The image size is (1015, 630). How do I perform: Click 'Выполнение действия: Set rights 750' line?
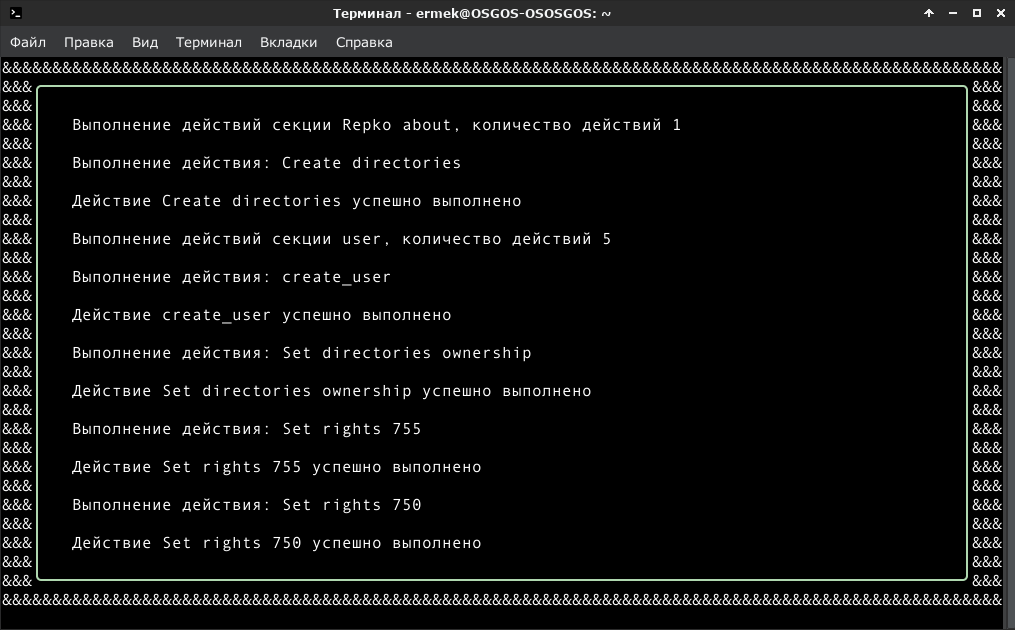click(247, 505)
